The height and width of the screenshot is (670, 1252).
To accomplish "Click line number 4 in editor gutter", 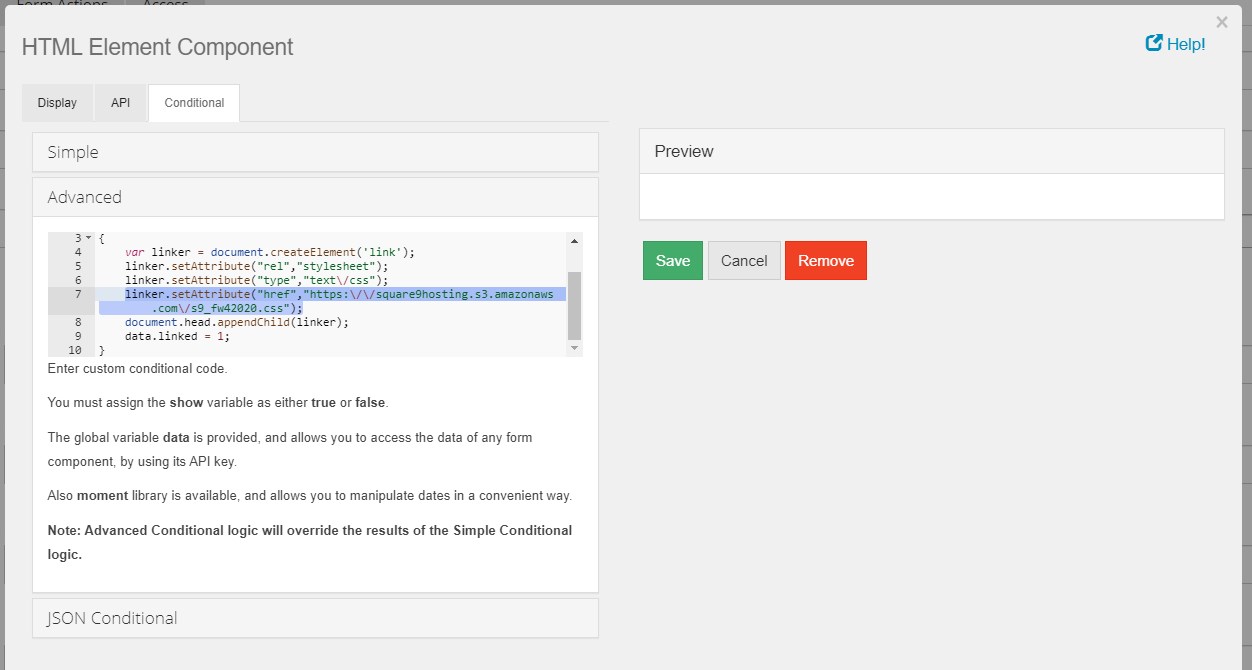I will (x=78, y=252).
